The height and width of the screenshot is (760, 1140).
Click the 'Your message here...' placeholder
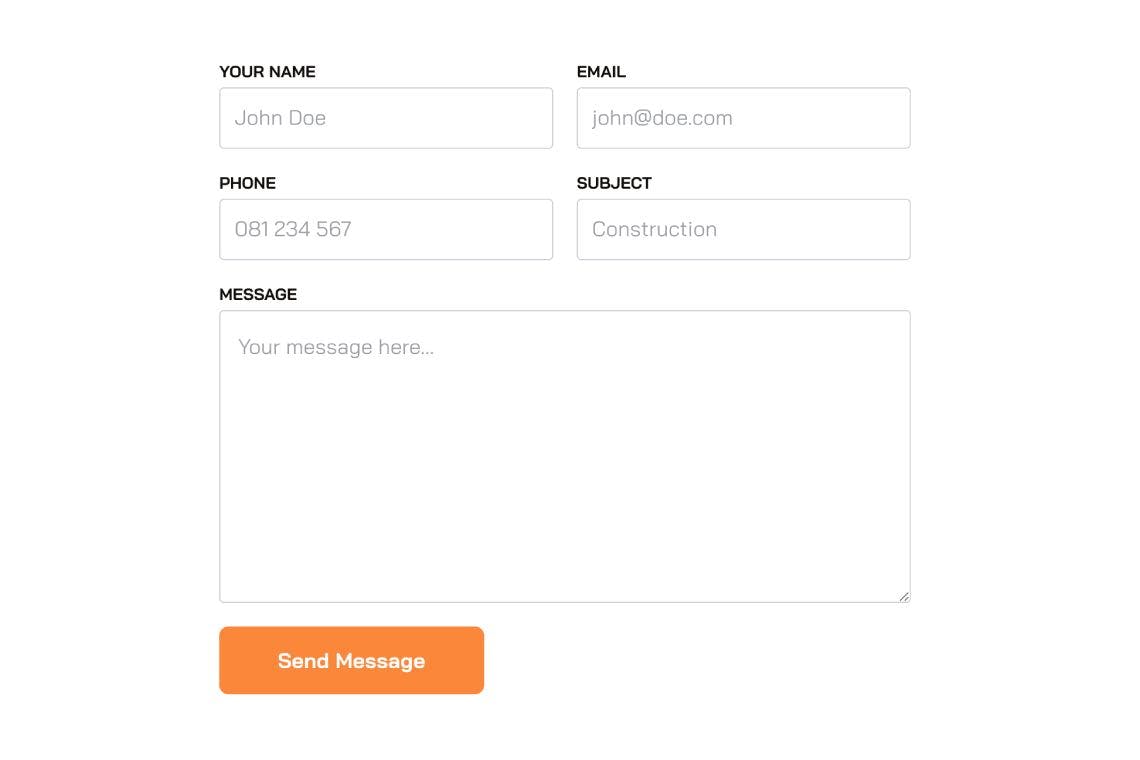point(336,348)
